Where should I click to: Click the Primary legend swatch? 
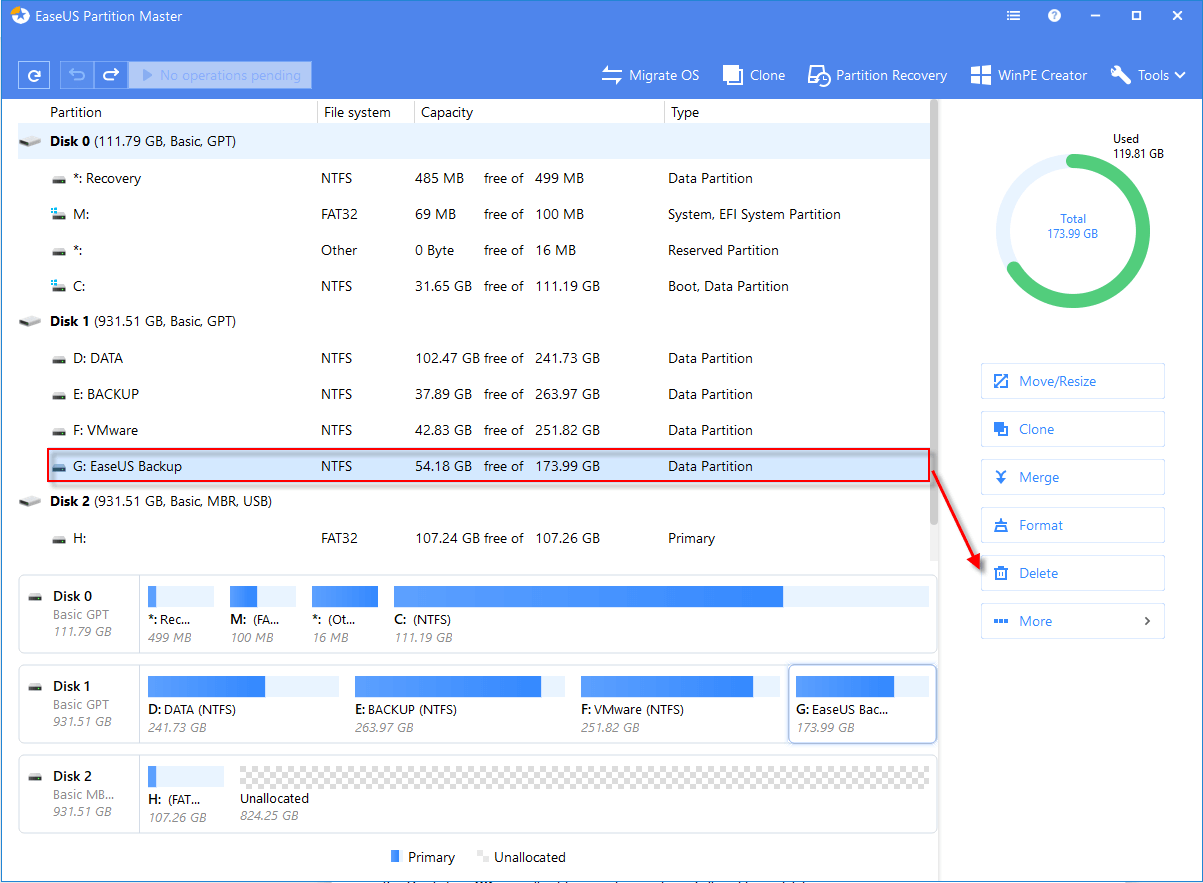click(x=395, y=857)
